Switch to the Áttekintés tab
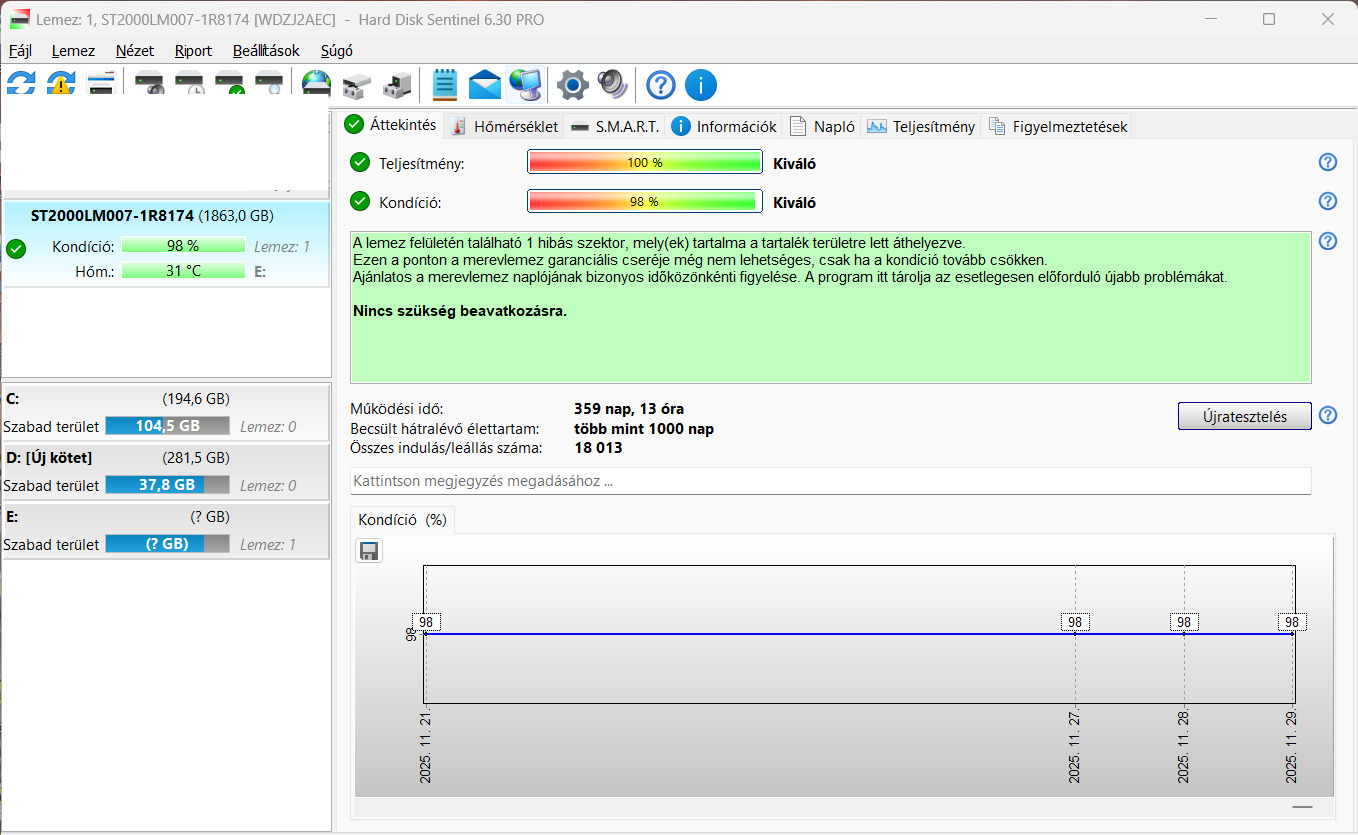 tap(391, 125)
